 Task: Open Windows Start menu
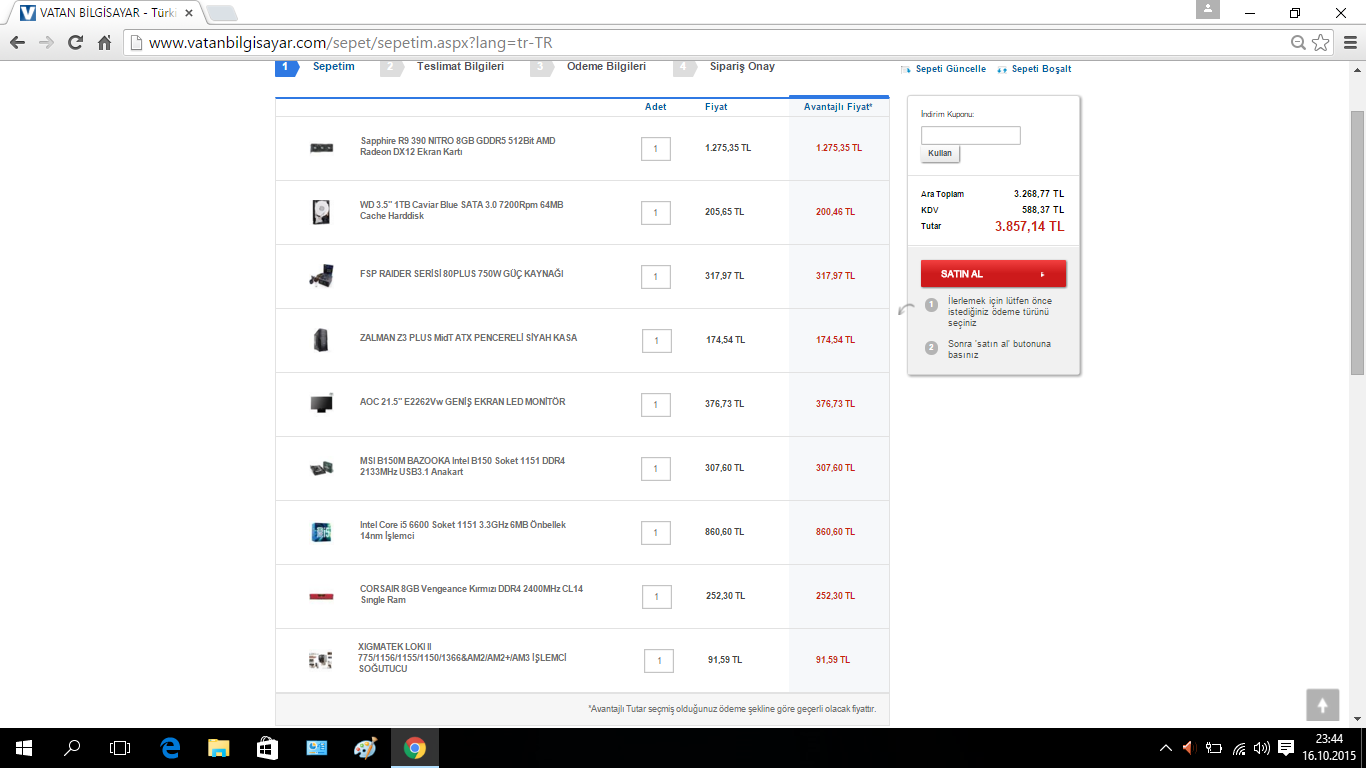(x=23, y=748)
